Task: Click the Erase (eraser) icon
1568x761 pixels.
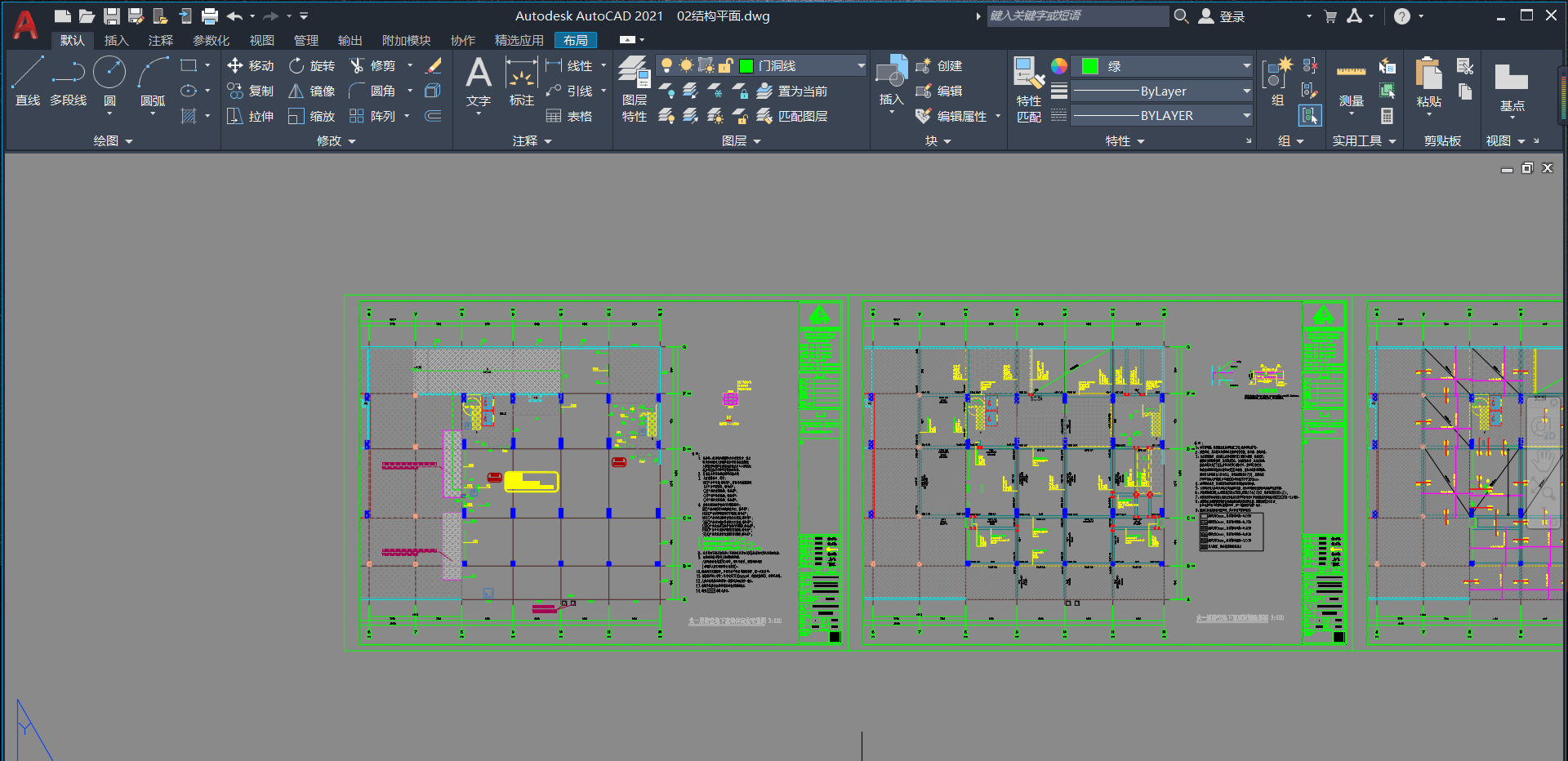Action: (x=434, y=65)
